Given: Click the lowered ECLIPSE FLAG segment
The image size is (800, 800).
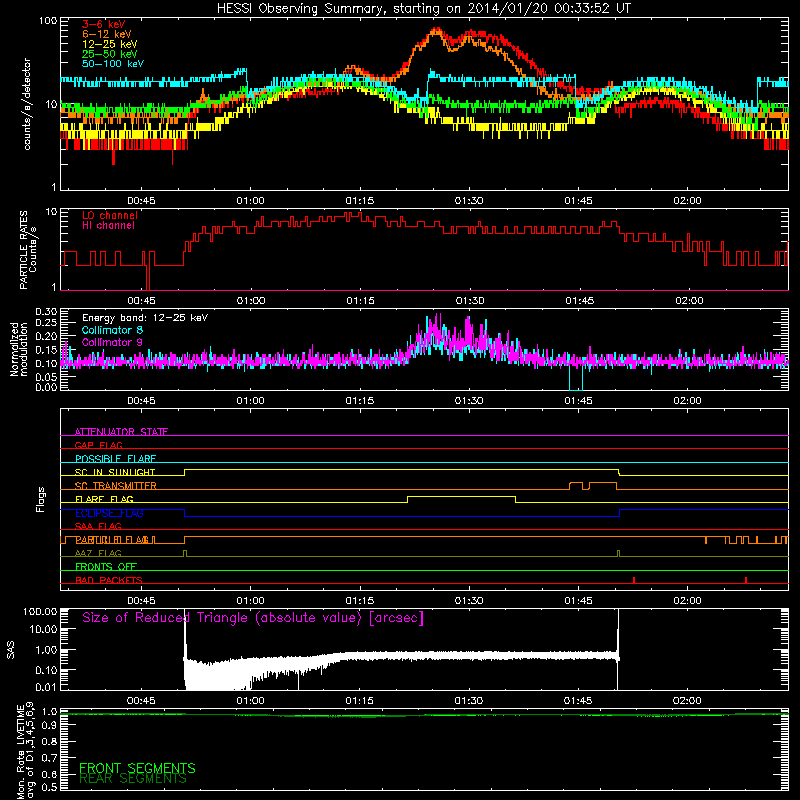Looking at the screenshot, I should (402, 516).
